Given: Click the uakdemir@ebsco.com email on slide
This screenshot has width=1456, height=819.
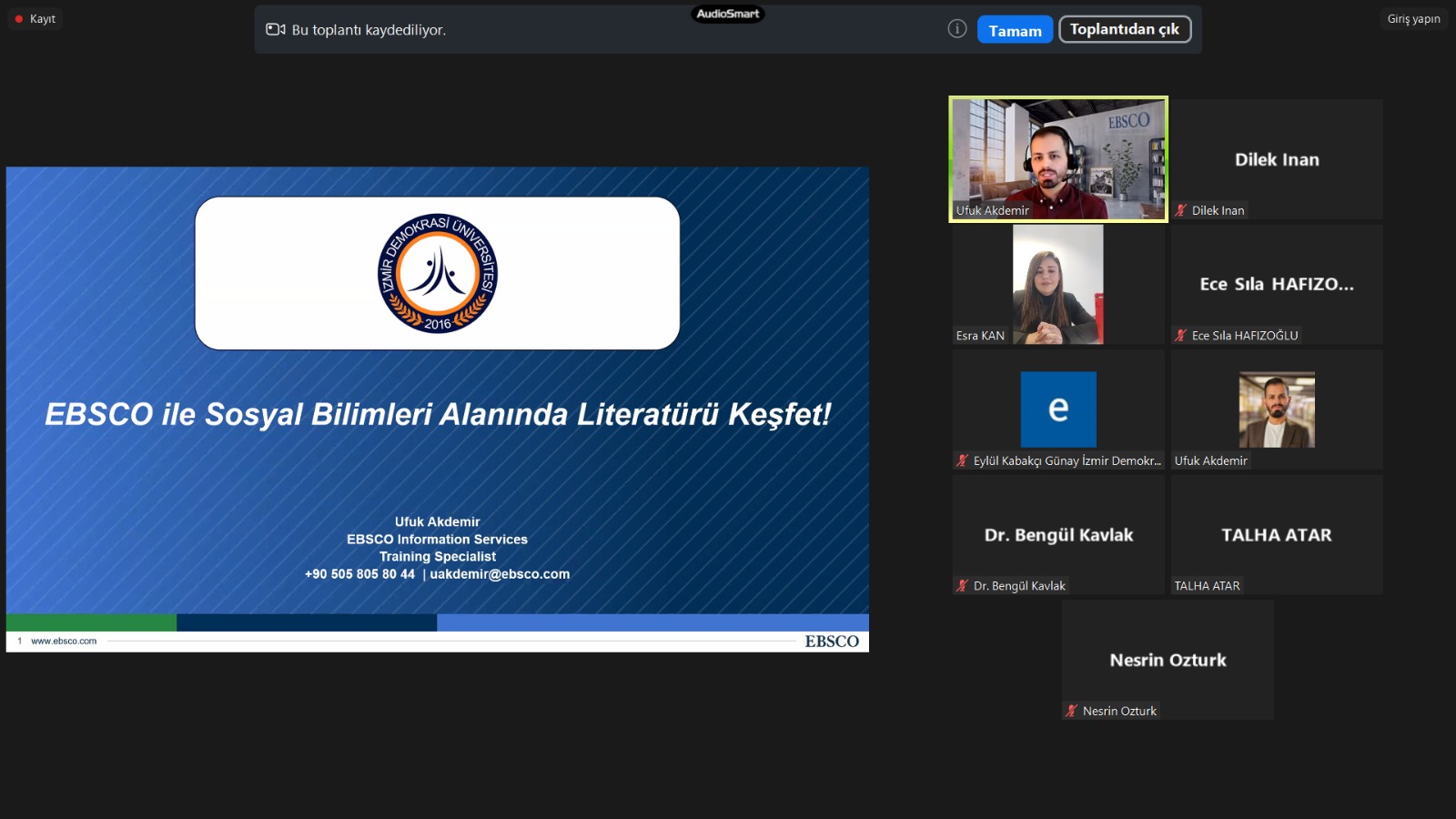Looking at the screenshot, I should tap(500, 574).
